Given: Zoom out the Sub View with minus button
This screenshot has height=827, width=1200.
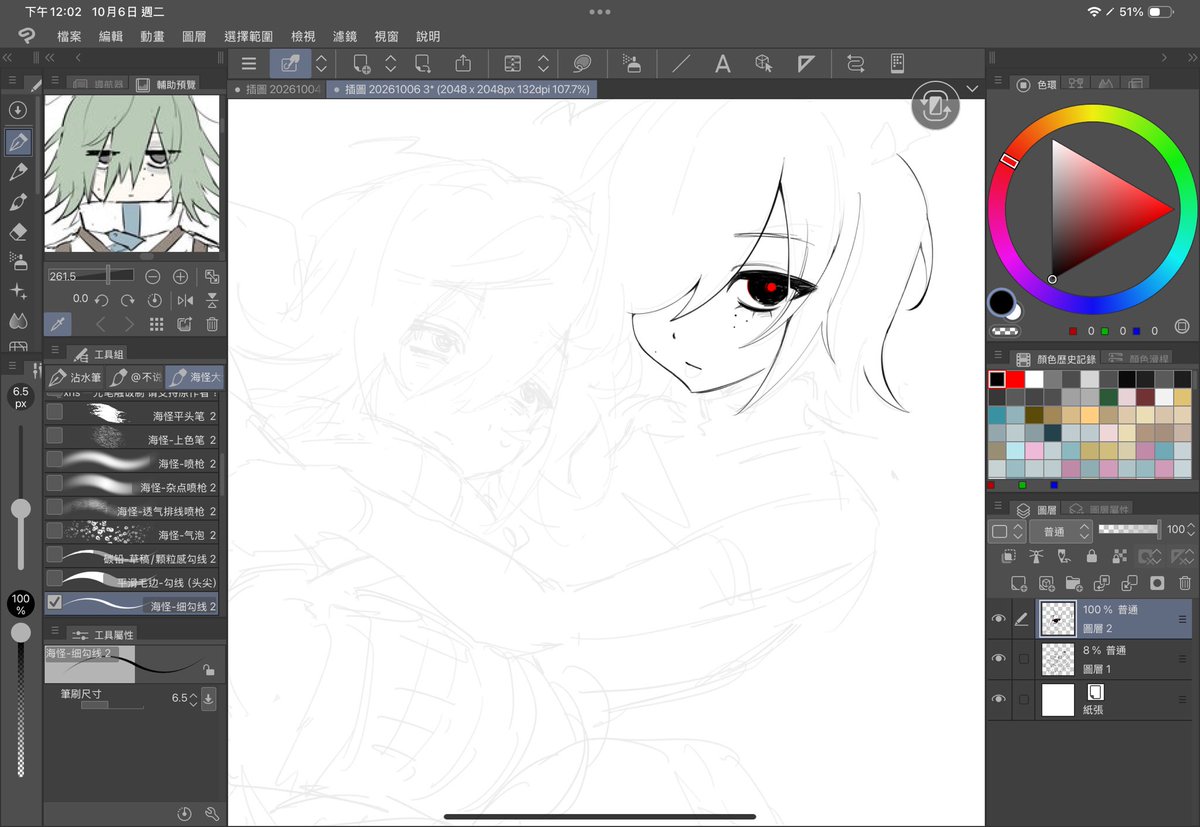Looking at the screenshot, I should coord(153,276).
